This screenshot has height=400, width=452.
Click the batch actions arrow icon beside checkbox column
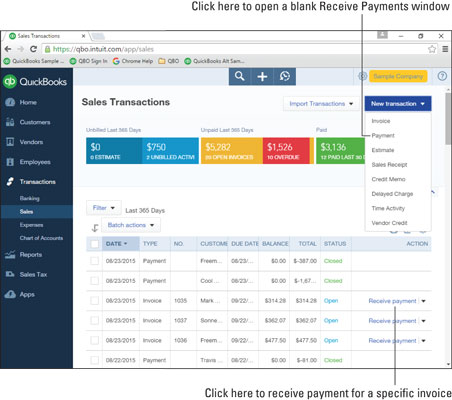point(95,228)
